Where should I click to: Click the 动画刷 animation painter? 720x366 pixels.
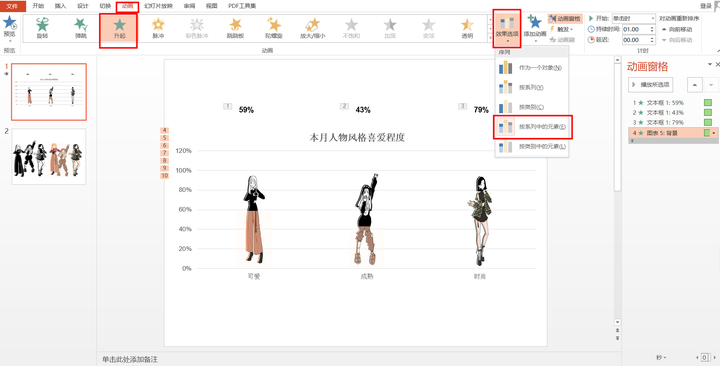(x=562, y=40)
